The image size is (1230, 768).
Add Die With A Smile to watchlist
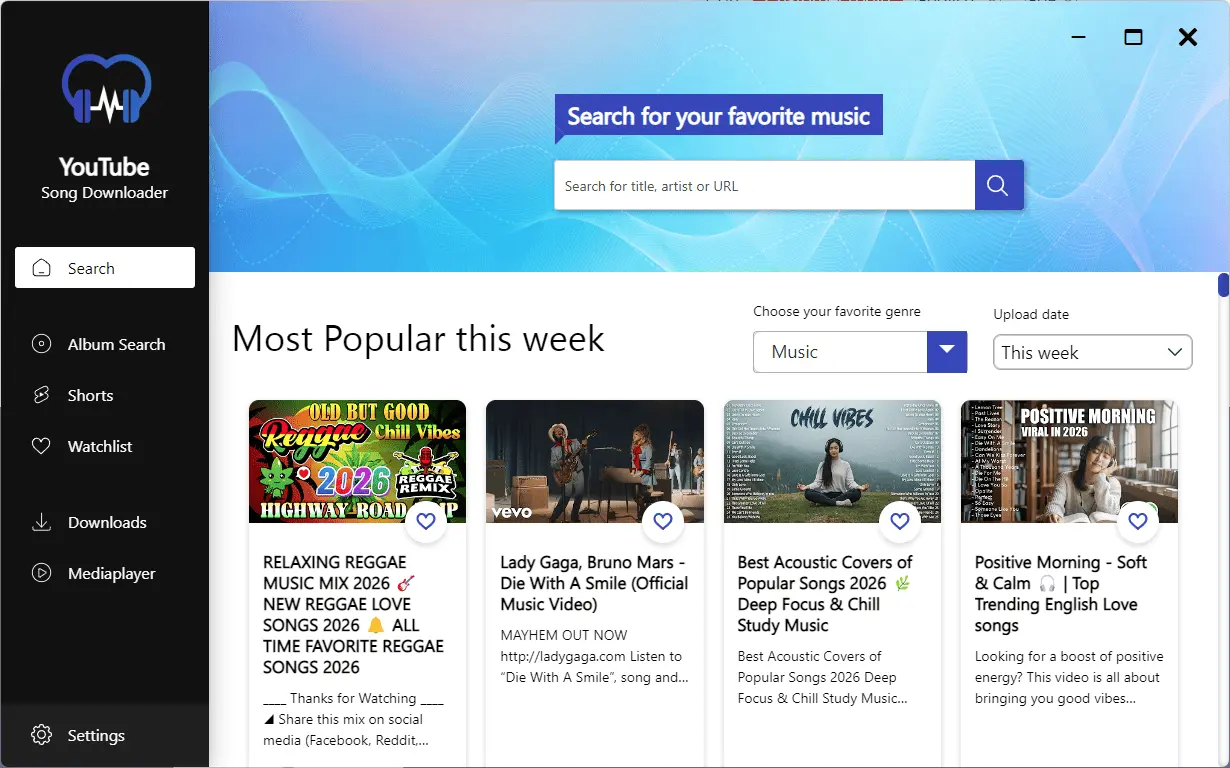coord(662,521)
